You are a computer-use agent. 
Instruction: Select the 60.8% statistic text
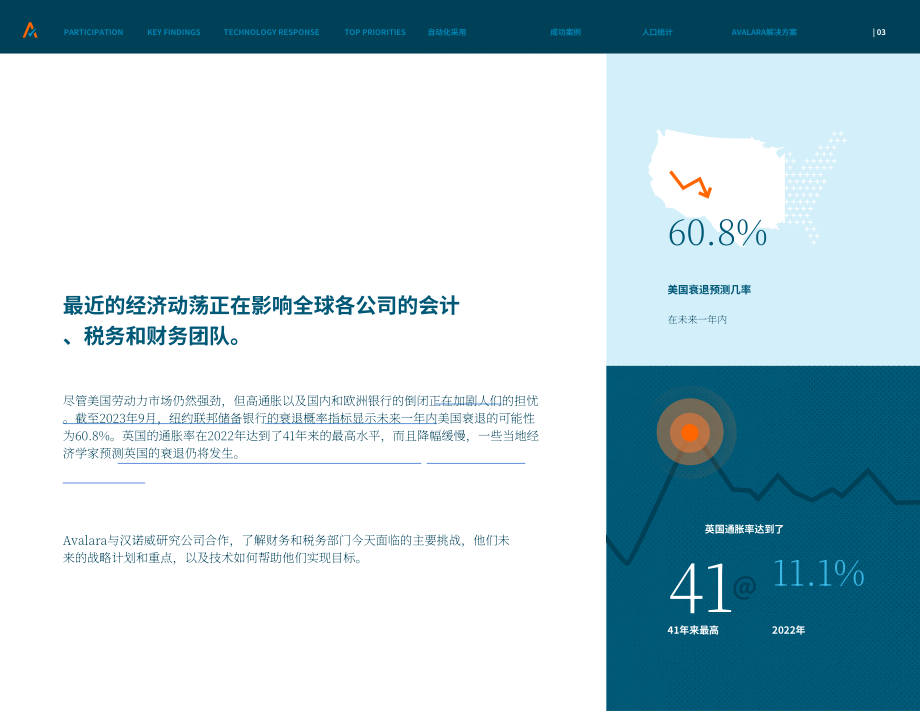click(717, 233)
